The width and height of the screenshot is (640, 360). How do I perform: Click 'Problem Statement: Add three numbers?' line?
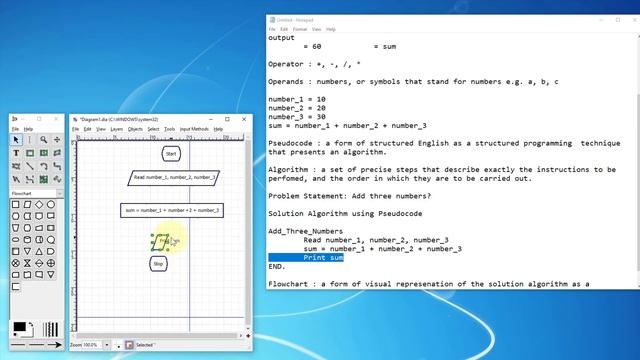pos(349,196)
